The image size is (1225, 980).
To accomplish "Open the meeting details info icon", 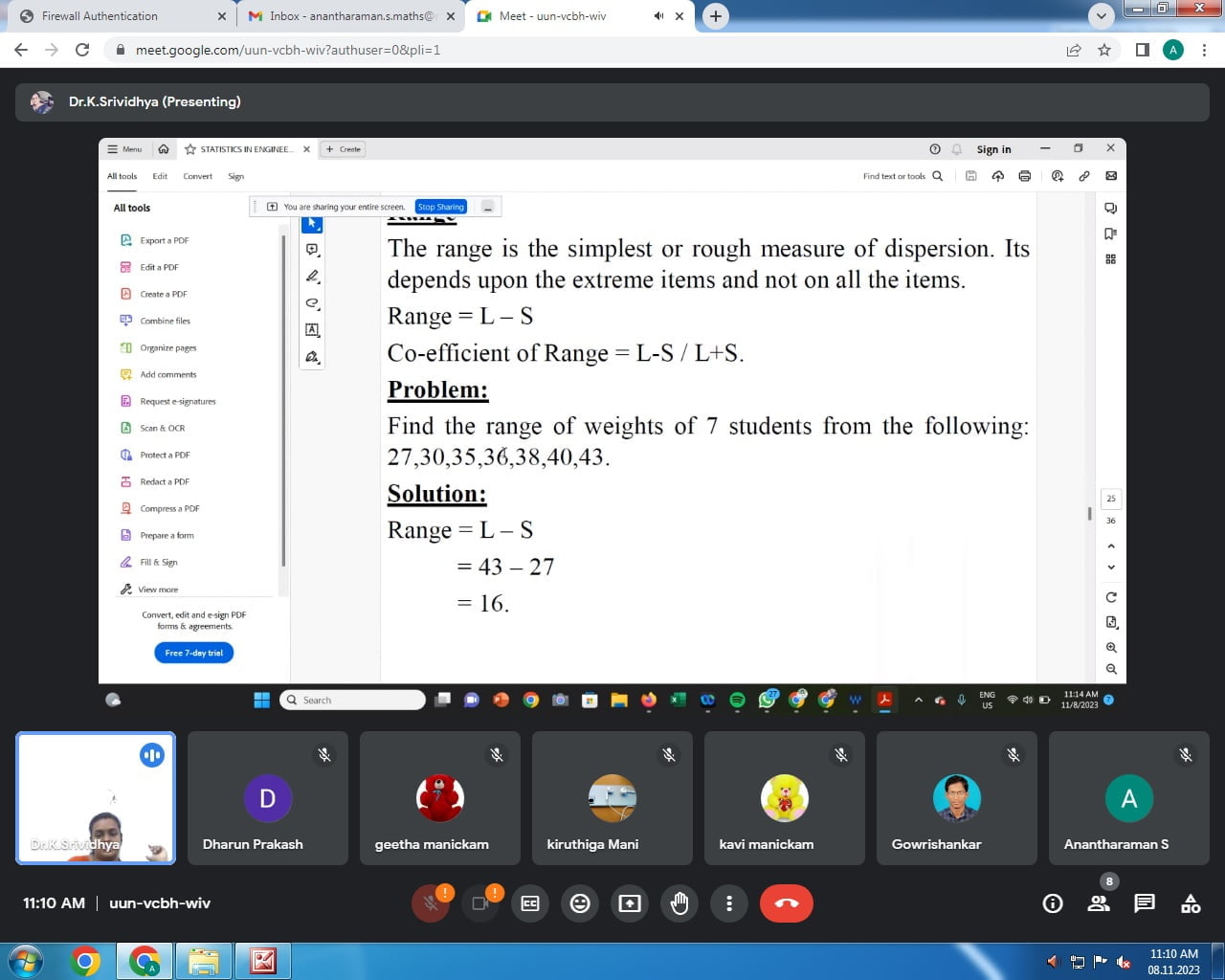I will [x=1053, y=903].
